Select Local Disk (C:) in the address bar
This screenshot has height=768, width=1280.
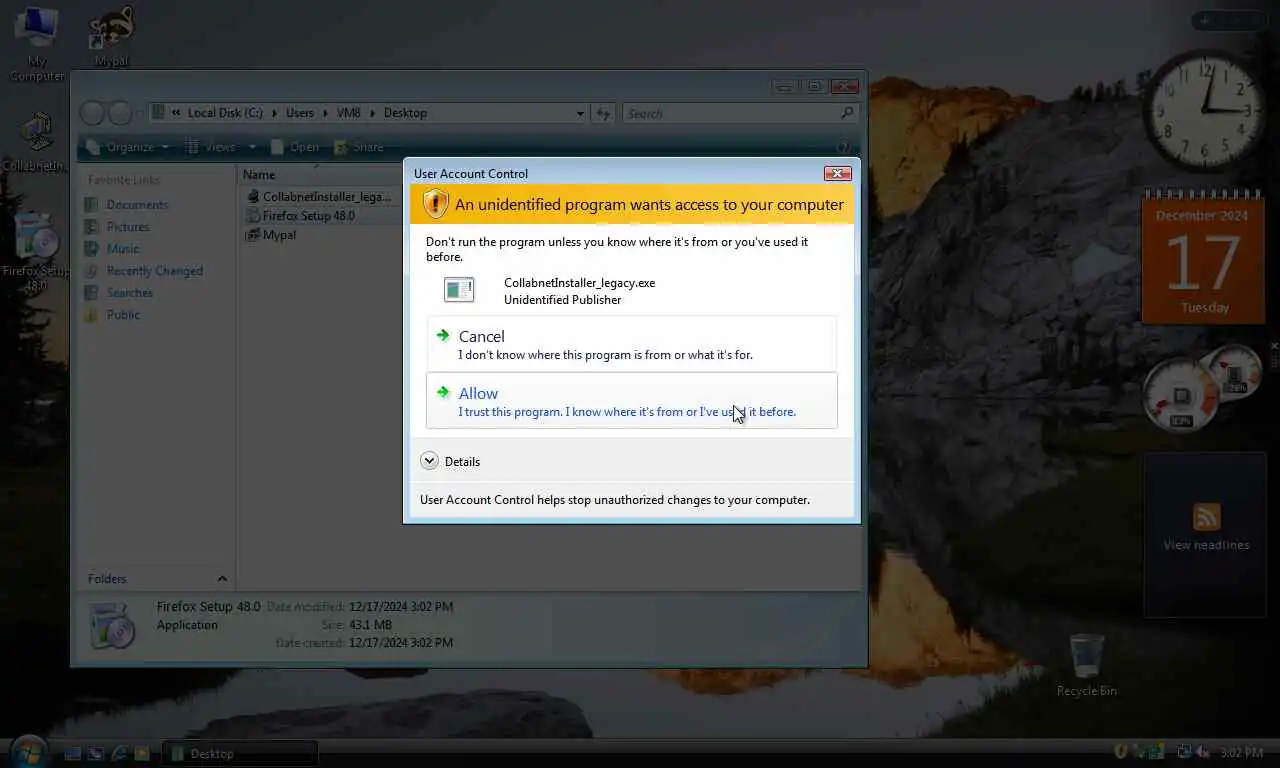click(x=225, y=113)
